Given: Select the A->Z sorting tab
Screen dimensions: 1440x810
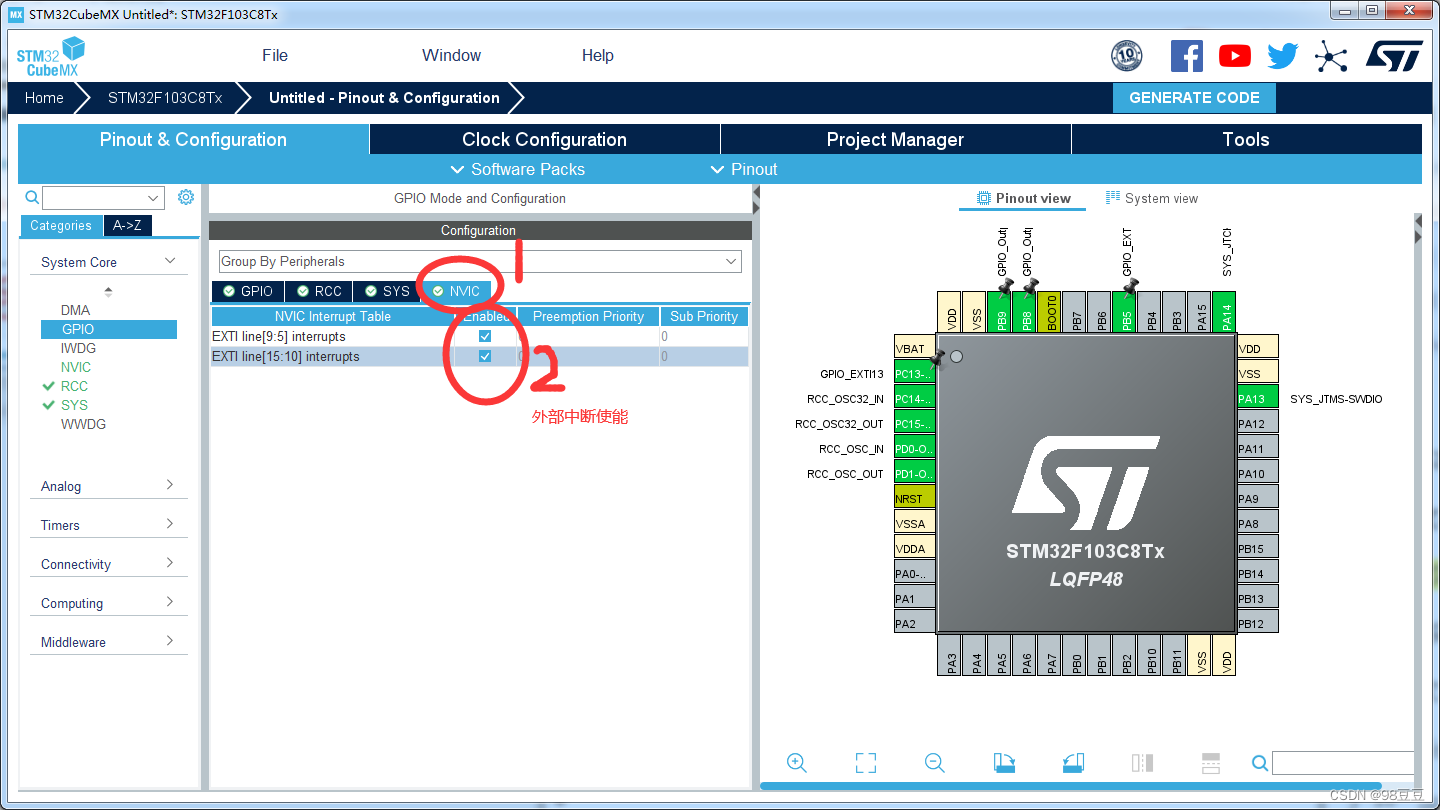Looking at the screenshot, I should coord(127,226).
